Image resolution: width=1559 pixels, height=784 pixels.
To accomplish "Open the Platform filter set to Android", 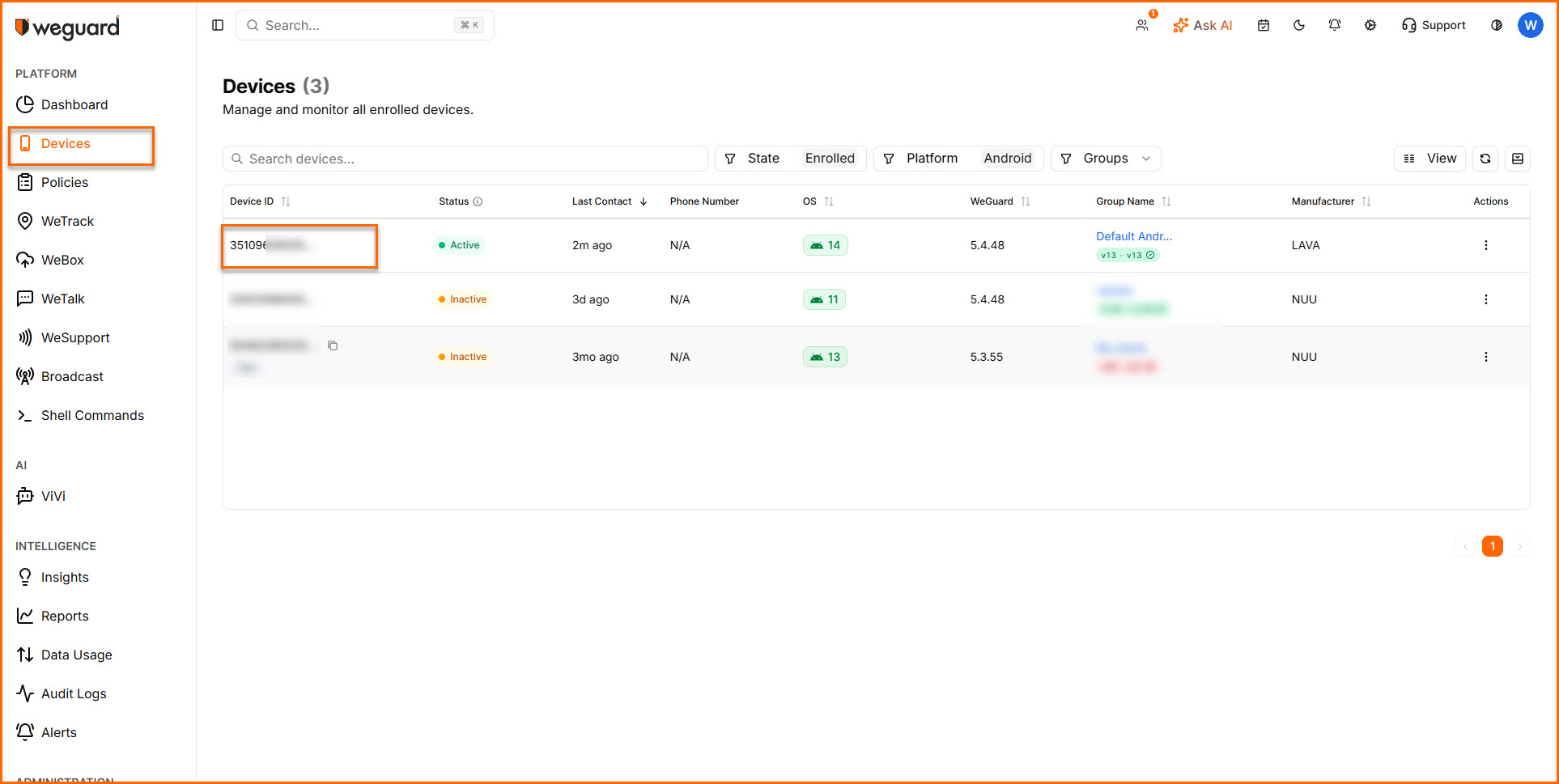I will 958,159.
